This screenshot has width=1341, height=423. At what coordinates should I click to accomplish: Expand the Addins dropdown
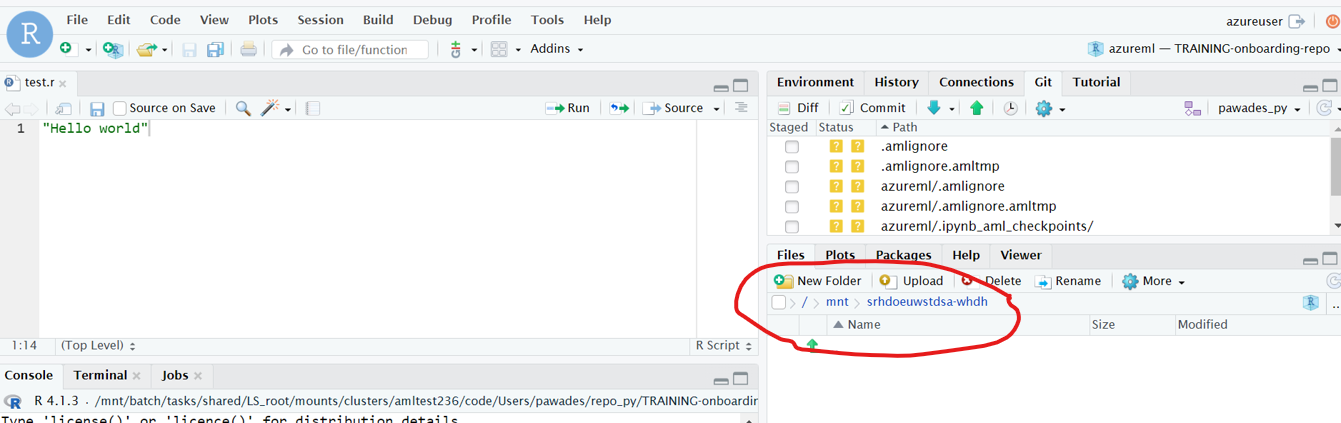(x=556, y=49)
